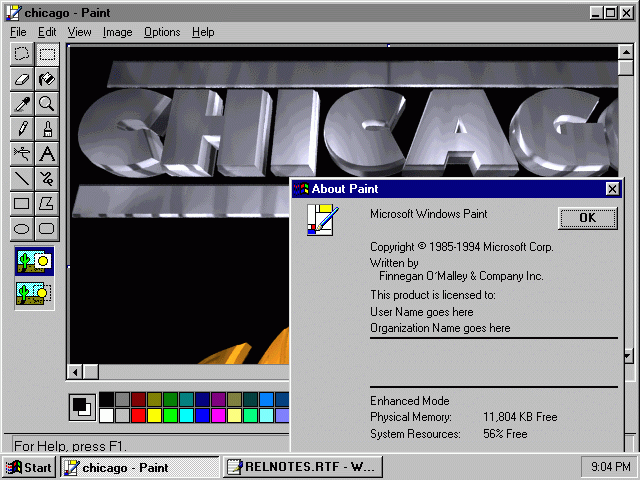Screen dimensions: 640x480
Task: Open the Help menu
Action: (203, 32)
